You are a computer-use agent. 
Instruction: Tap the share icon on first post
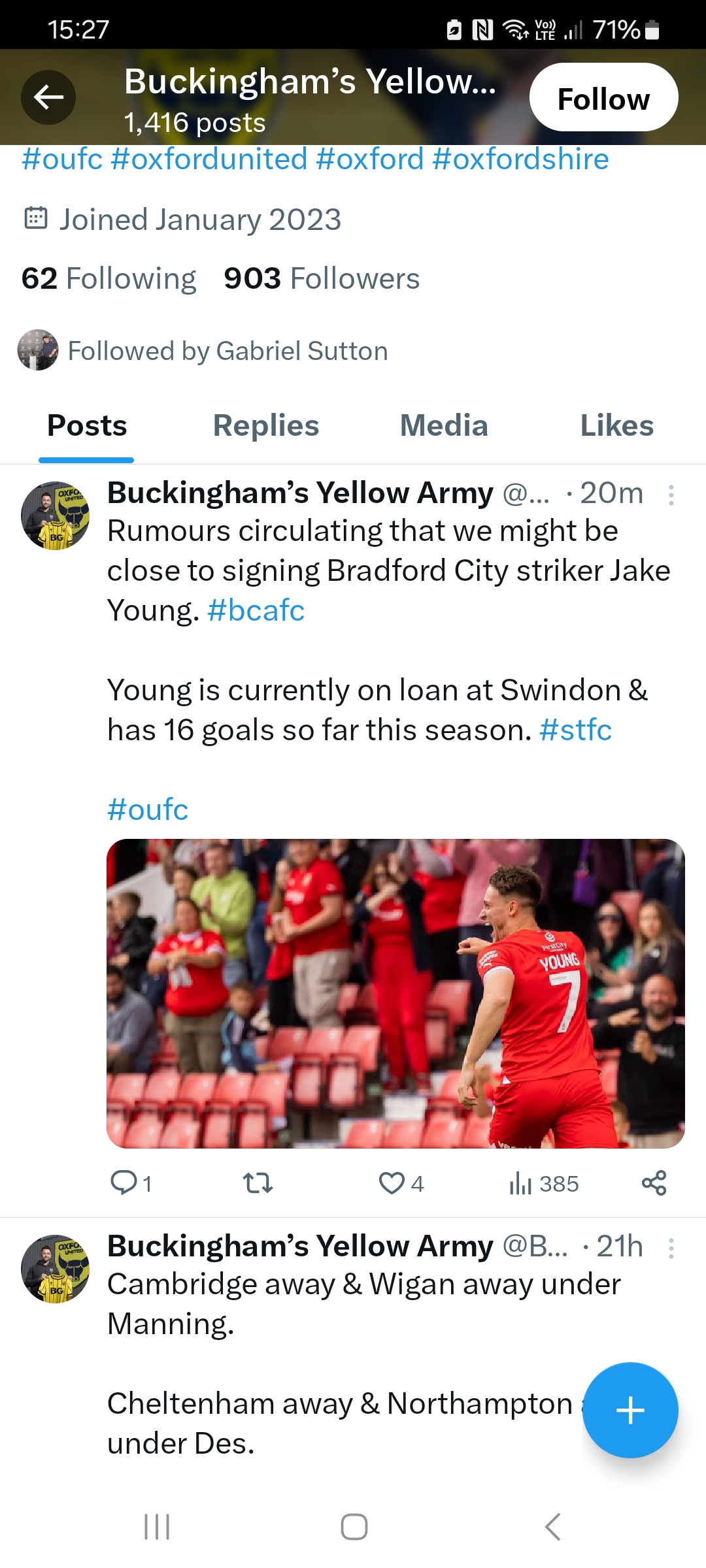coord(654,1183)
